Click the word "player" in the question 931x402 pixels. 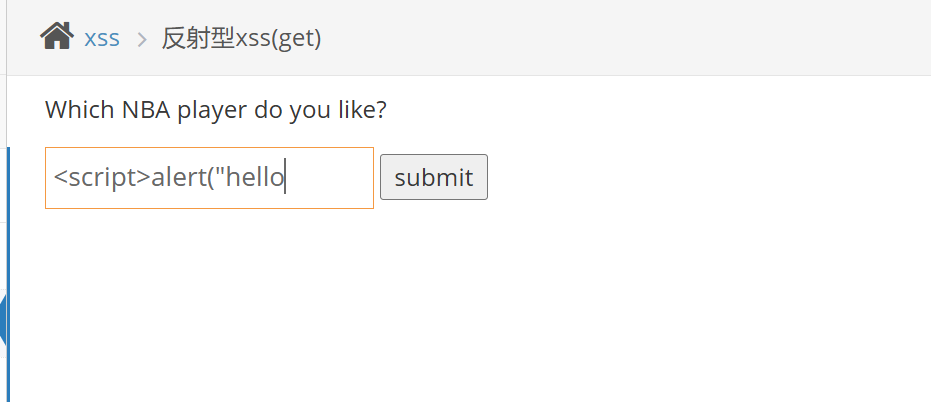click(212, 109)
